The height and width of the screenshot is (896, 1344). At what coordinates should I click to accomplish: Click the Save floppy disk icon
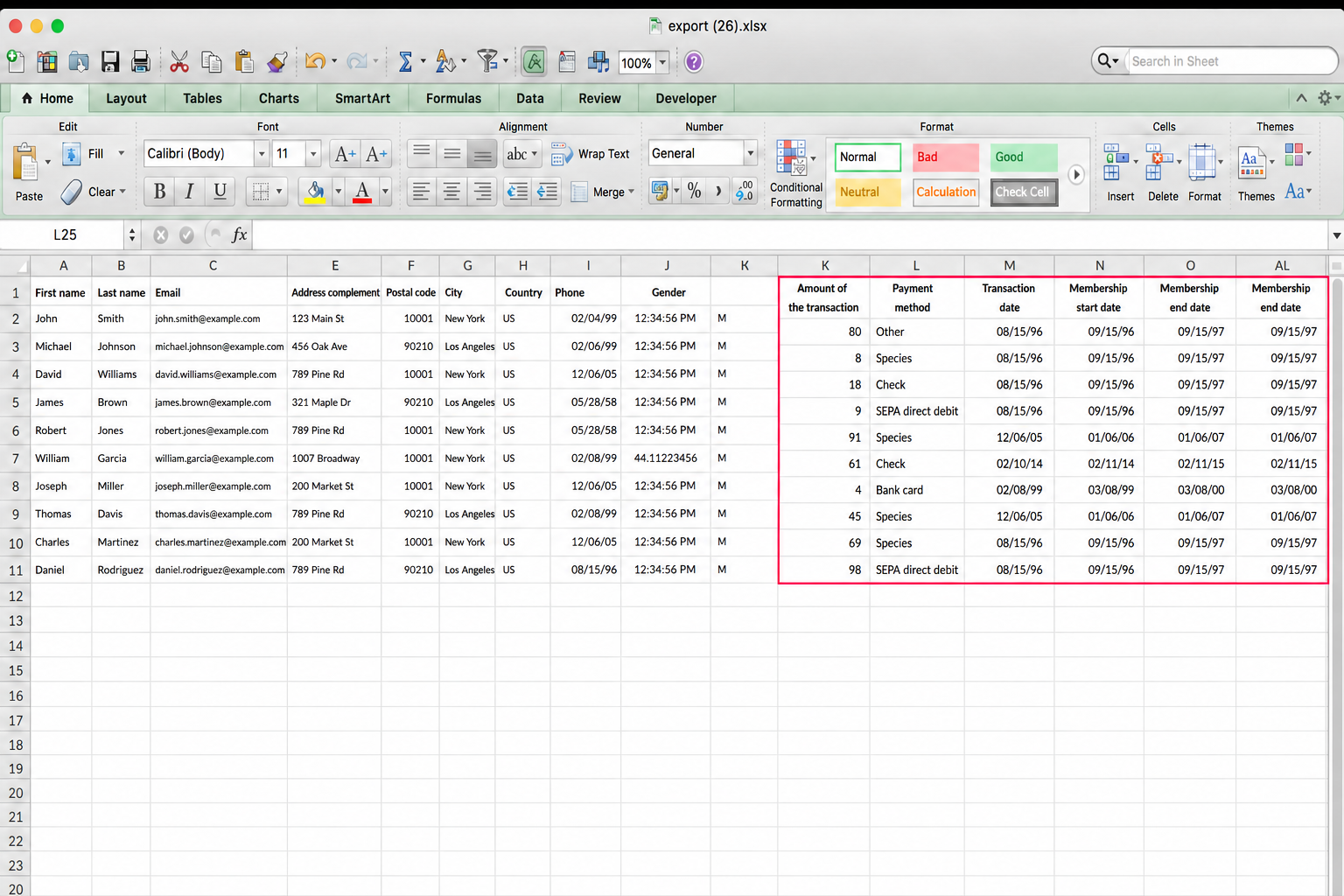pos(110,61)
